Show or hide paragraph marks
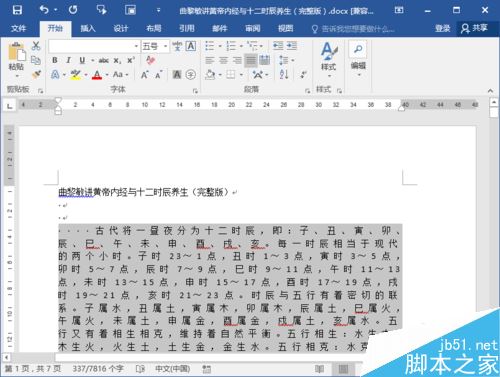This screenshot has width=500, height=377. (303, 74)
